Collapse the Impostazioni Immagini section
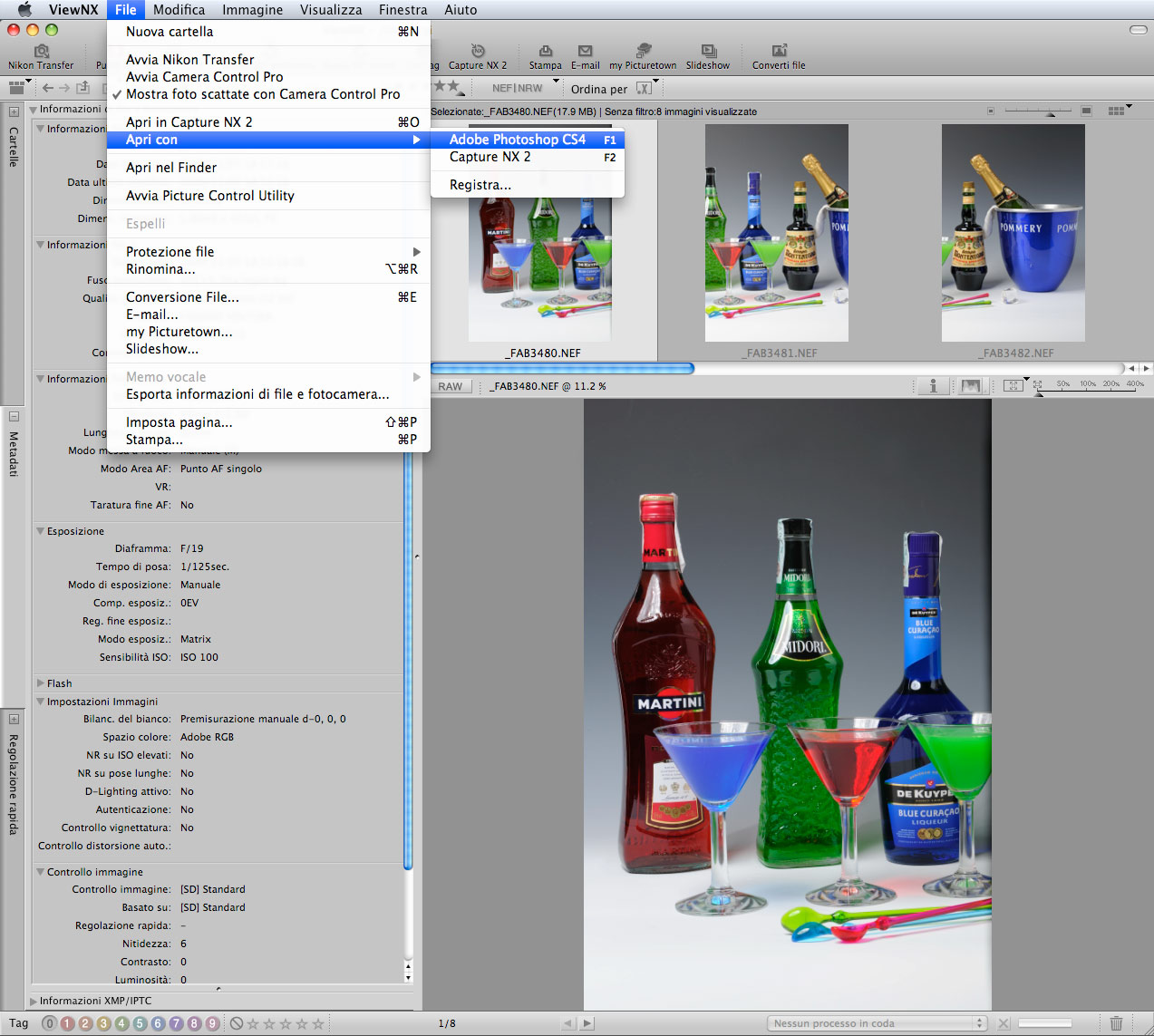This screenshot has height=1036, width=1154. [x=40, y=702]
